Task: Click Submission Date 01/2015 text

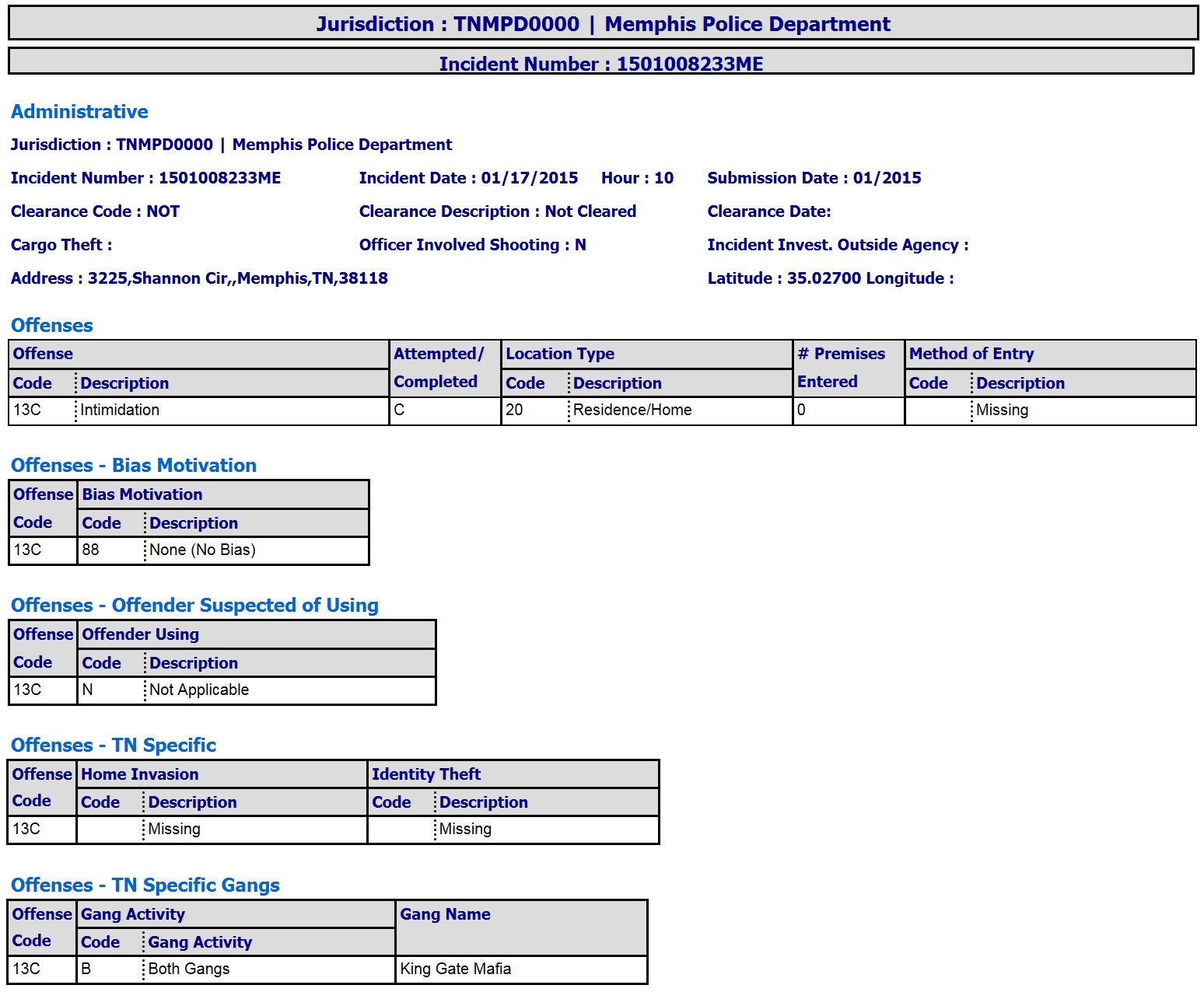Action: coord(814,178)
